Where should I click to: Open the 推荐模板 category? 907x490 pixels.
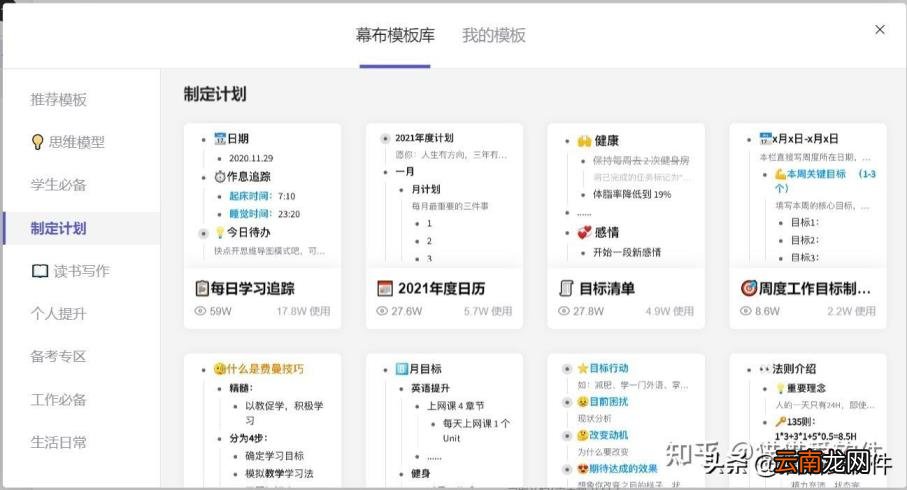click(x=58, y=100)
